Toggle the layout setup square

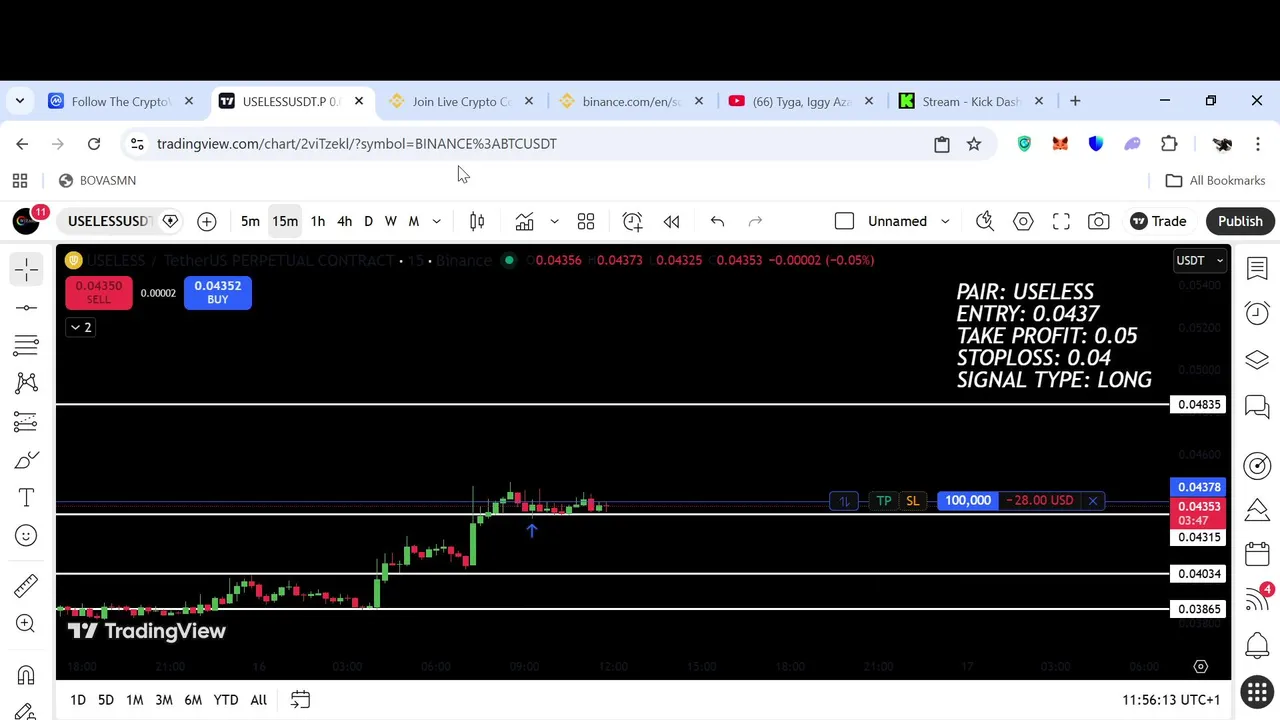[844, 221]
